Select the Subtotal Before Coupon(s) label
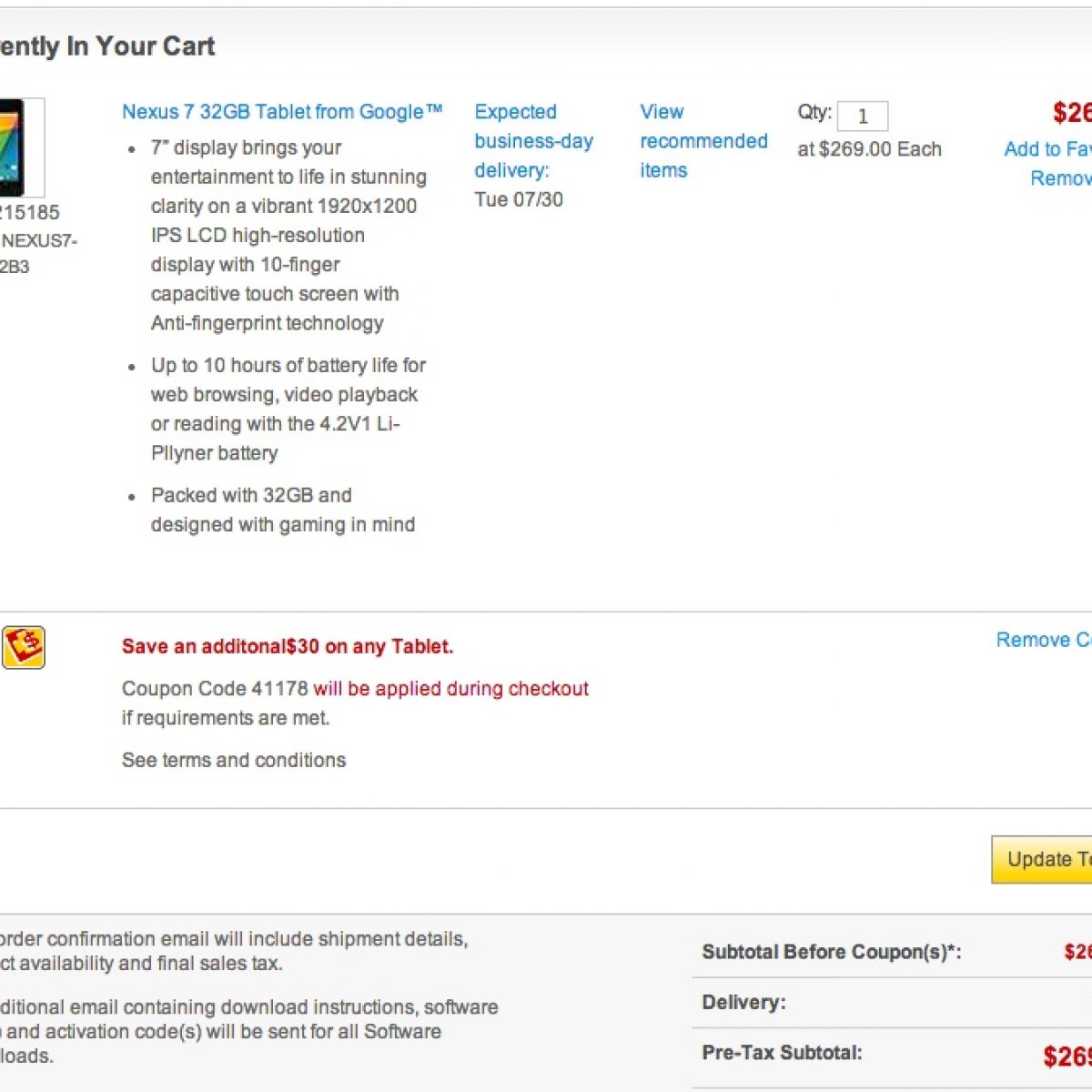Screen dimensions: 1092x1092 (x=831, y=952)
